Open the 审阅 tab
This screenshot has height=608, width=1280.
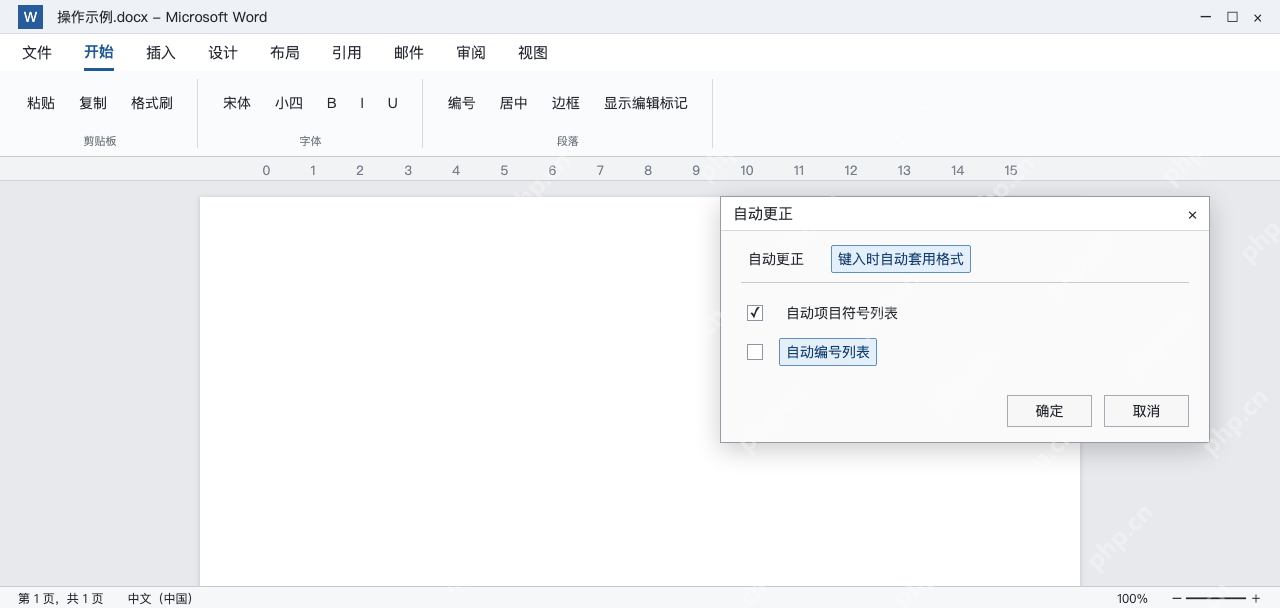471,53
